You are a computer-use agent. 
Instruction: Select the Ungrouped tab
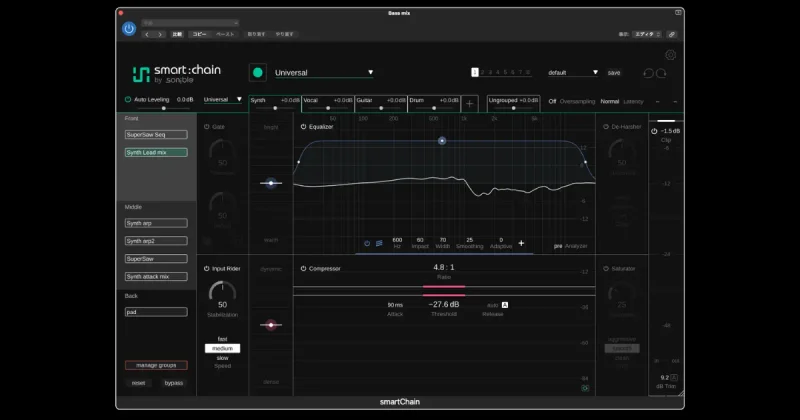click(x=513, y=104)
